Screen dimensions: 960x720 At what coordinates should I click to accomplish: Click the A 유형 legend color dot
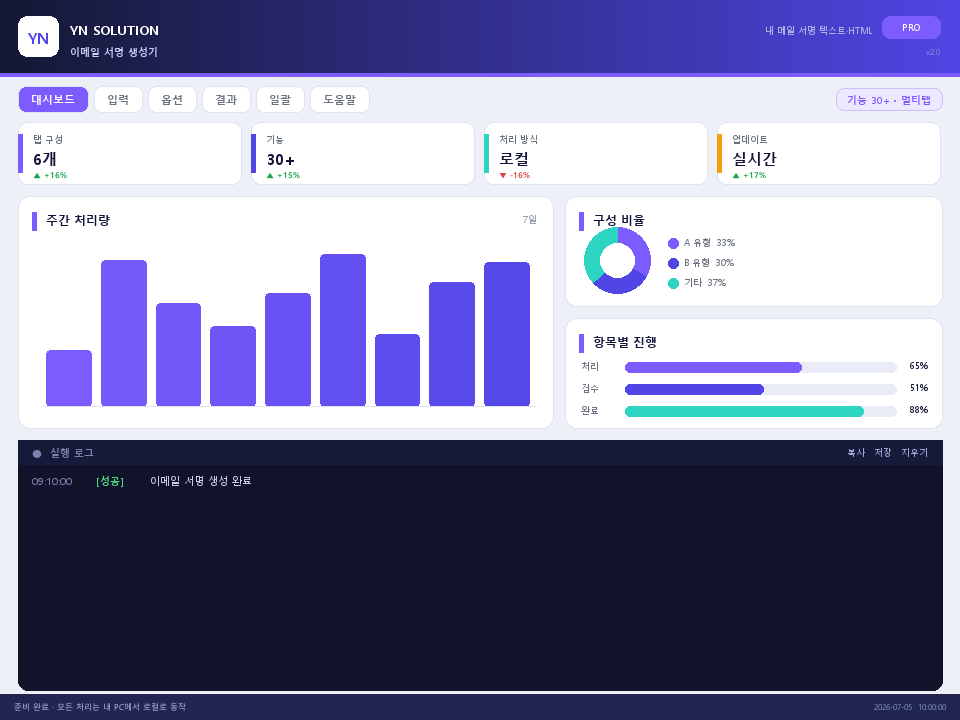pyautogui.click(x=673, y=243)
